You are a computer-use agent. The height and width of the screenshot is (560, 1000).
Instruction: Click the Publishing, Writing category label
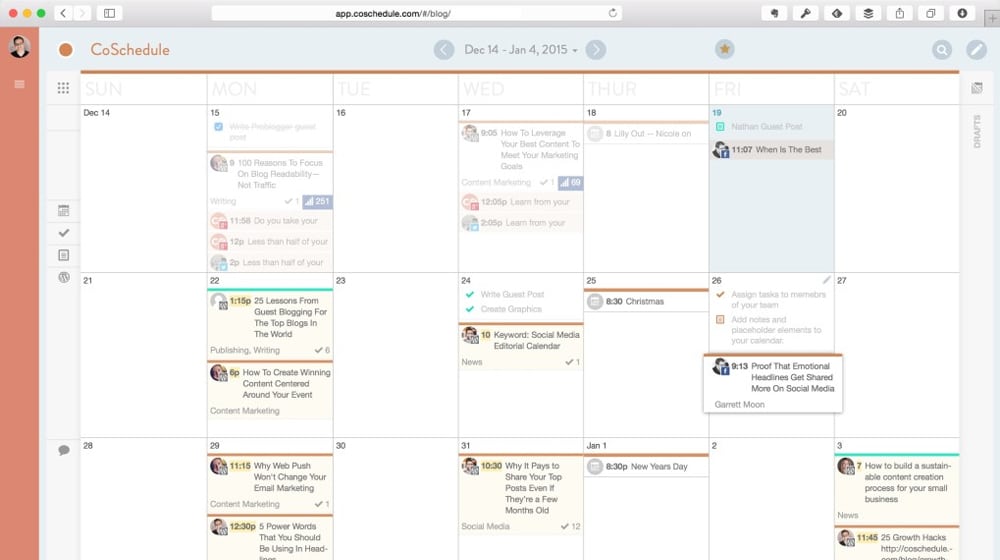click(x=245, y=350)
